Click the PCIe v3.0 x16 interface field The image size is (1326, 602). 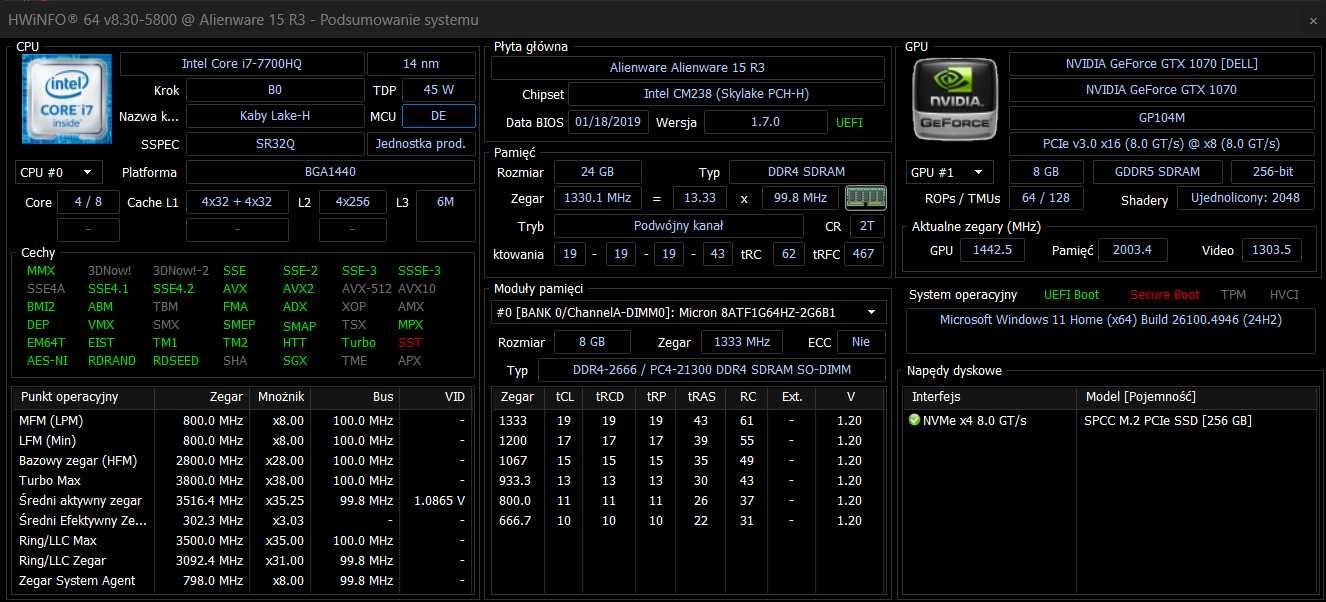coord(1162,143)
